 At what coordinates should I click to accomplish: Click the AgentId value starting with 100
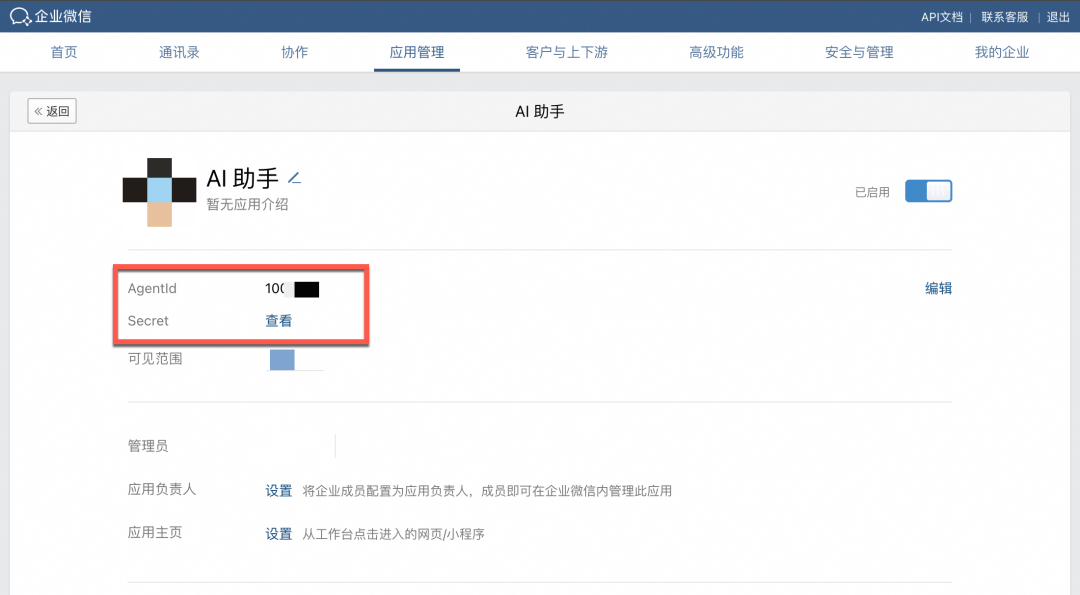[292, 289]
